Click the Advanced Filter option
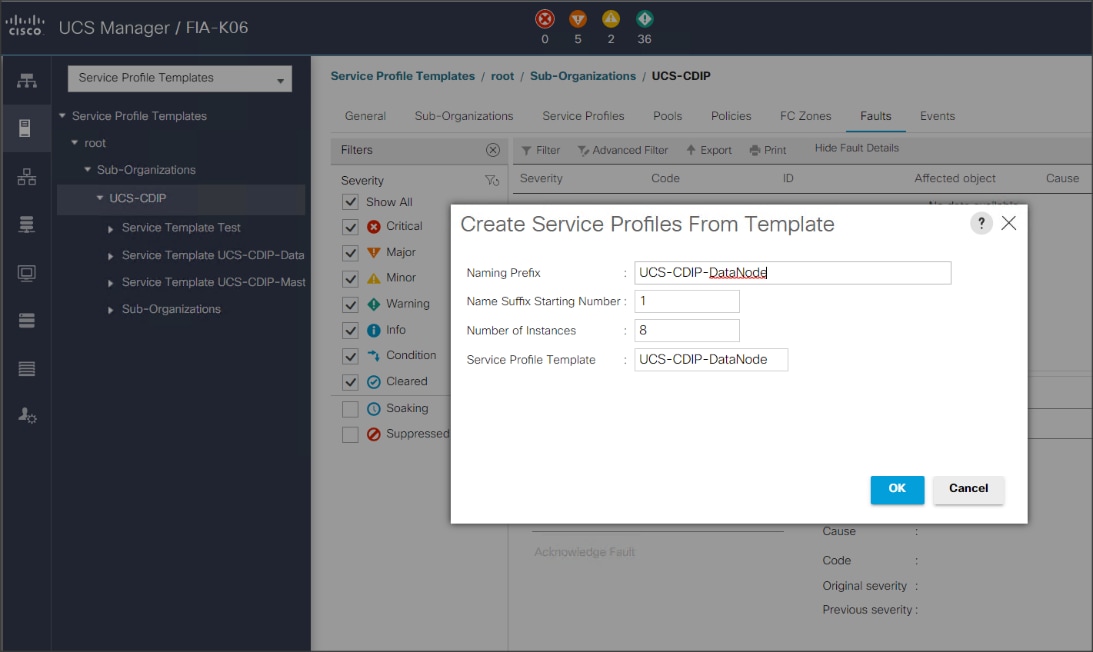The image size is (1093, 652). (x=623, y=150)
